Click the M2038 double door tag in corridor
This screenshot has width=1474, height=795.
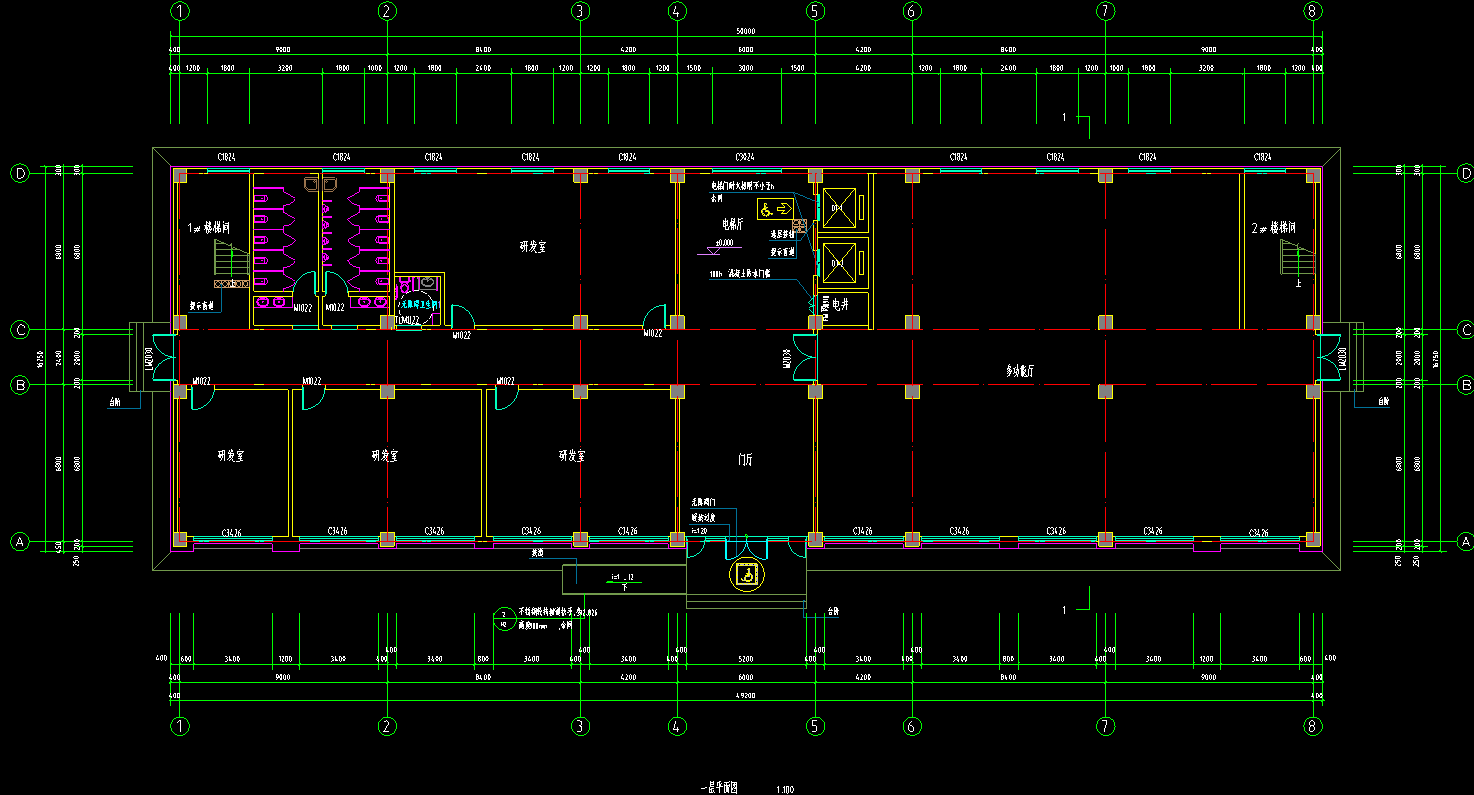[x=788, y=359]
